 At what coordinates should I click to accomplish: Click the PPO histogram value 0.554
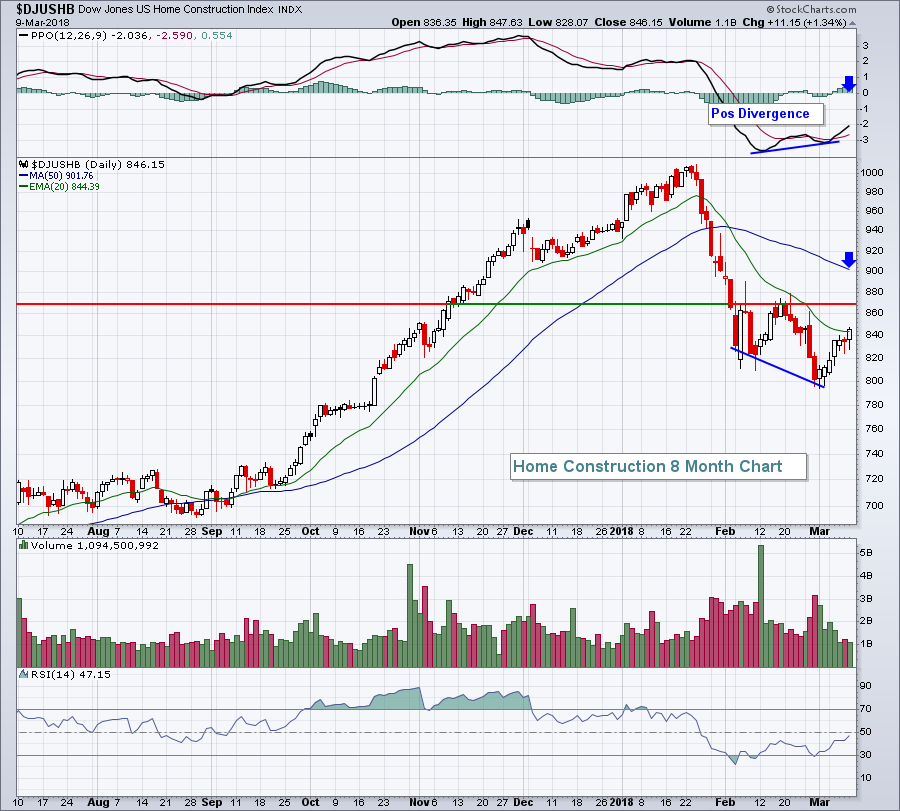pyautogui.click(x=216, y=36)
